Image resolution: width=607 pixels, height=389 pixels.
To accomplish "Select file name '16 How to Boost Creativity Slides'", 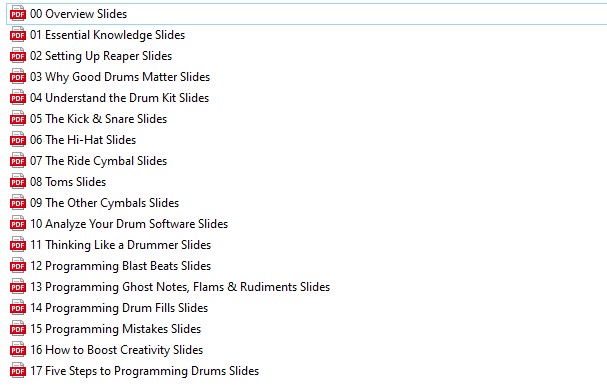I will point(117,350).
